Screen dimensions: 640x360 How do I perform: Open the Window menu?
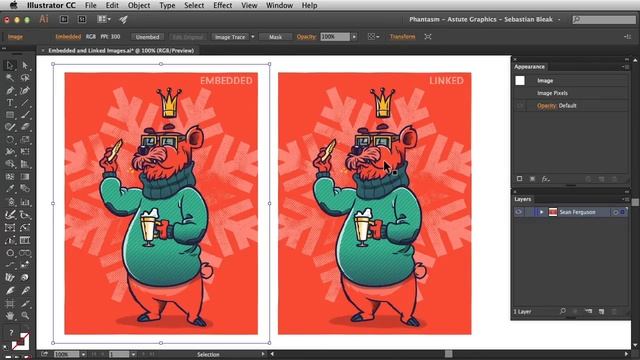(x=279, y=5)
